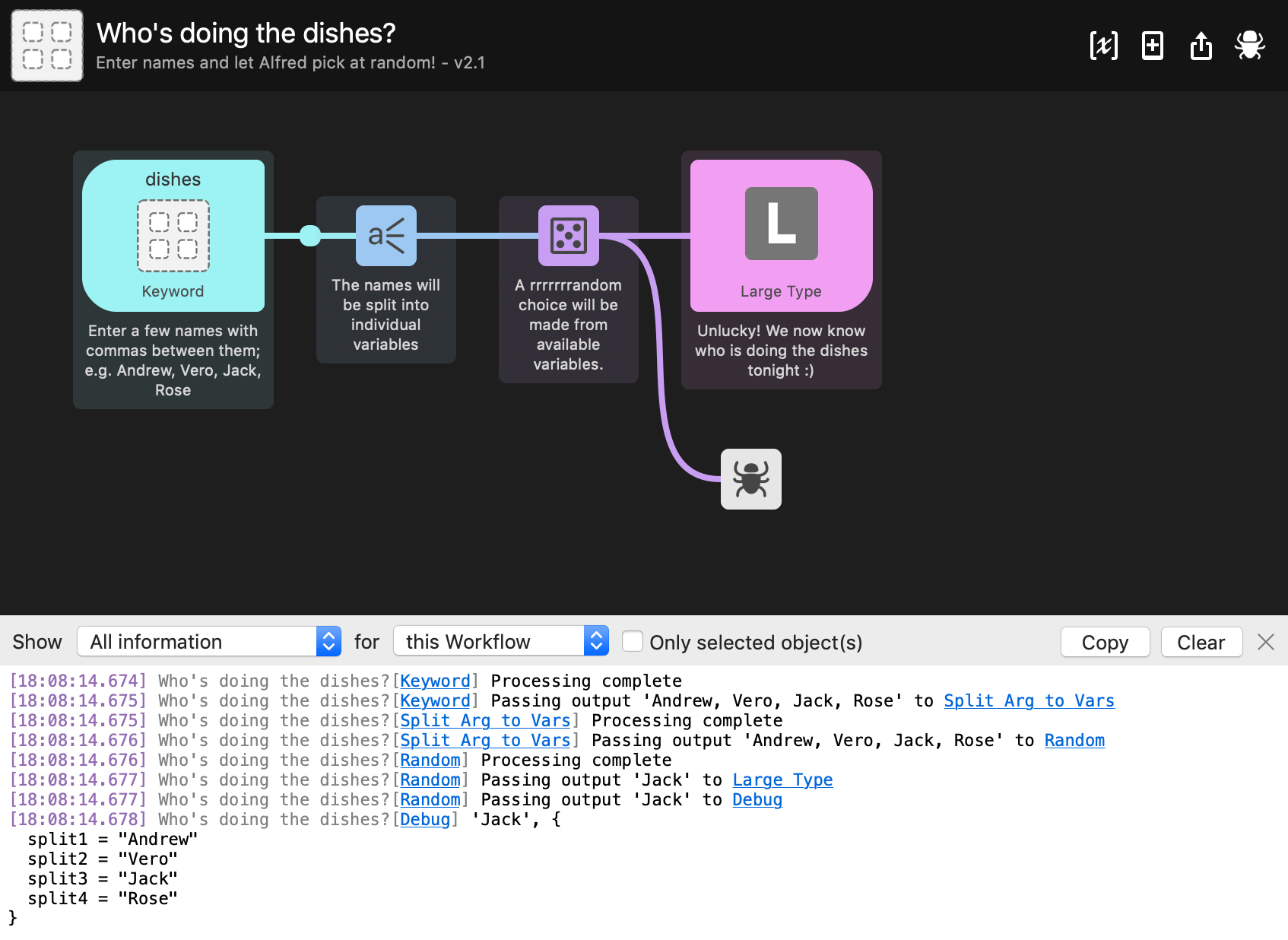Open the Keyword link in the log
The height and width of the screenshot is (940, 1288).
click(x=434, y=681)
